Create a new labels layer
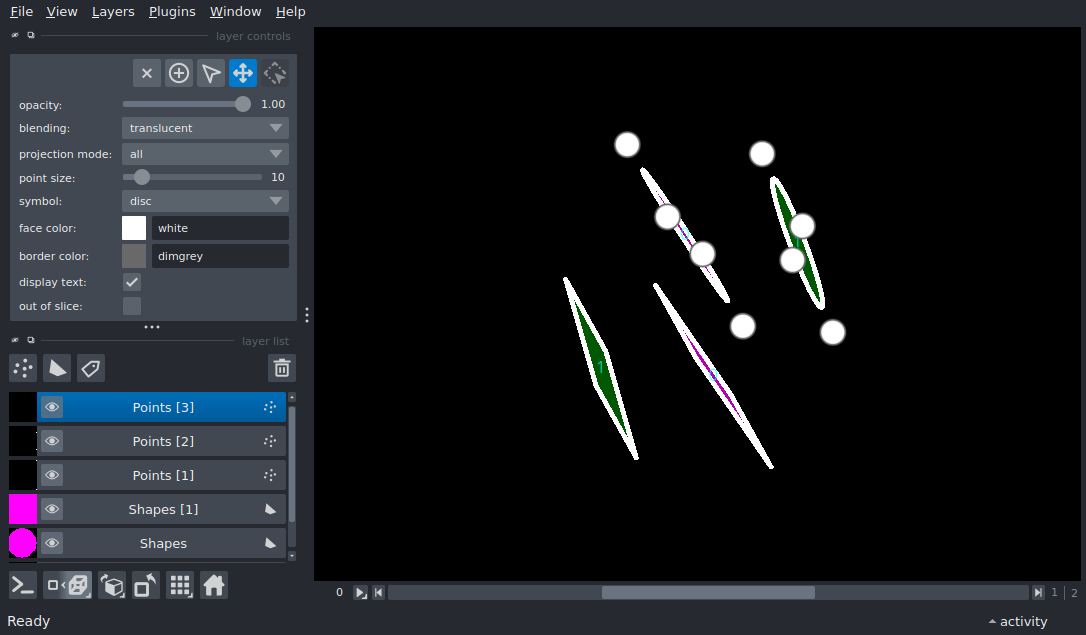 point(91,368)
